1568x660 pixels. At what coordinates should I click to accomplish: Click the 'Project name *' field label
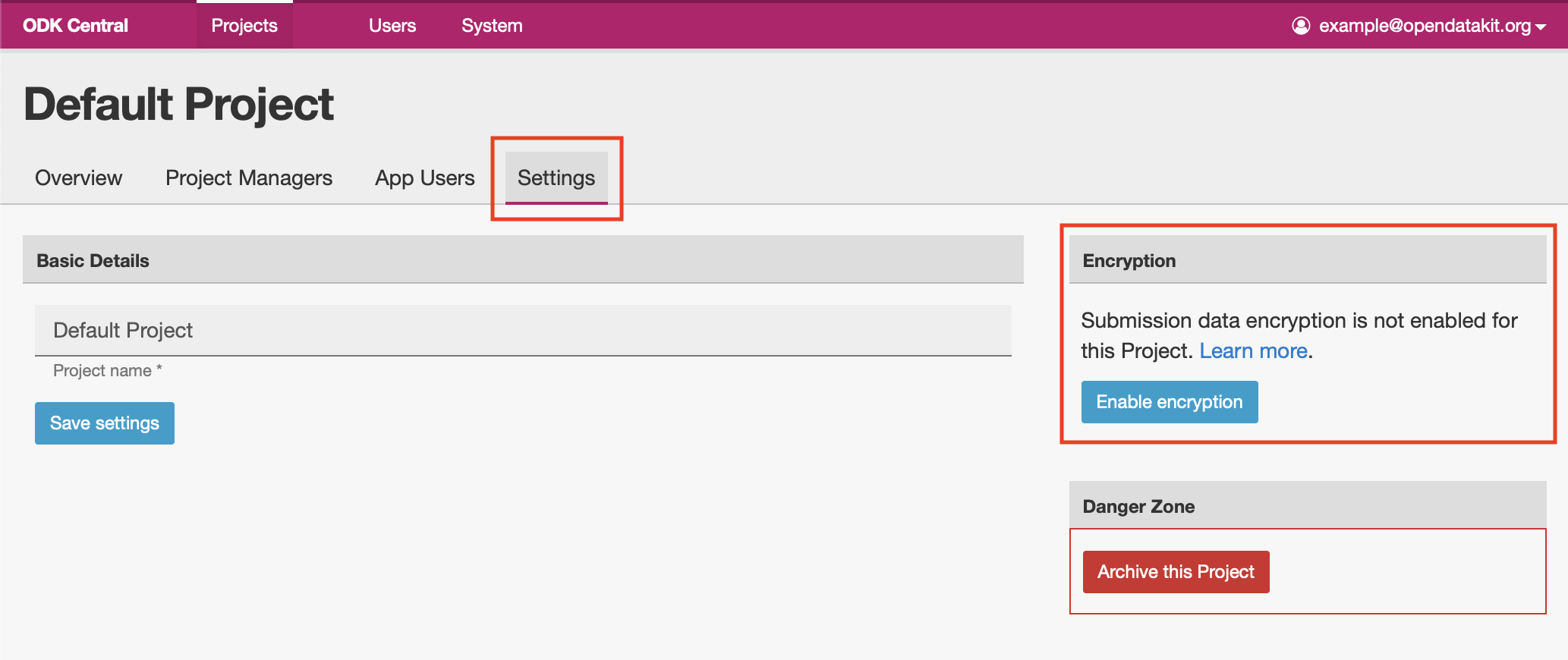pos(107,370)
